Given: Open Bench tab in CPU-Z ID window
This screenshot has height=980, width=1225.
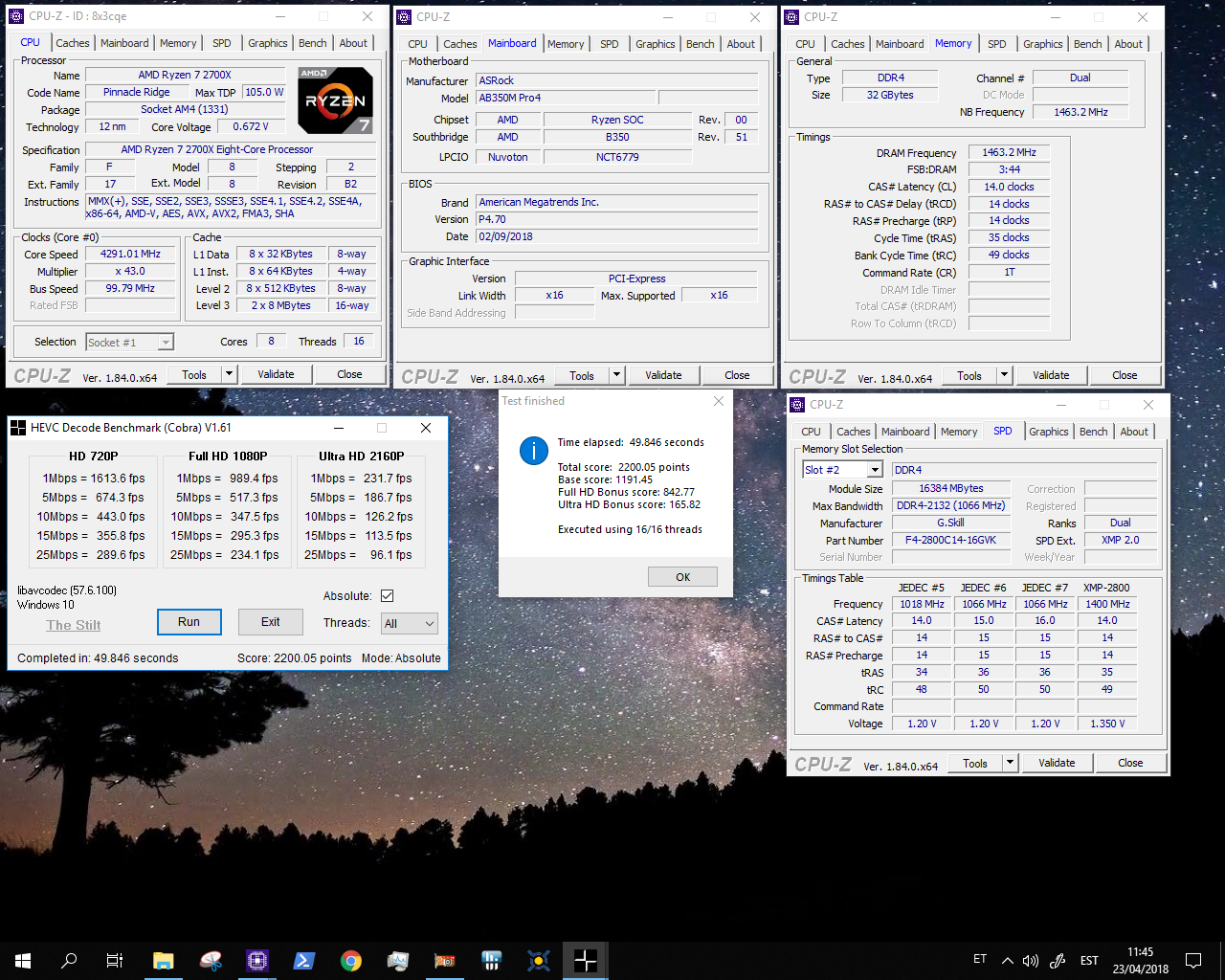Looking at the screenshot, I should click(x=312, y=43).
